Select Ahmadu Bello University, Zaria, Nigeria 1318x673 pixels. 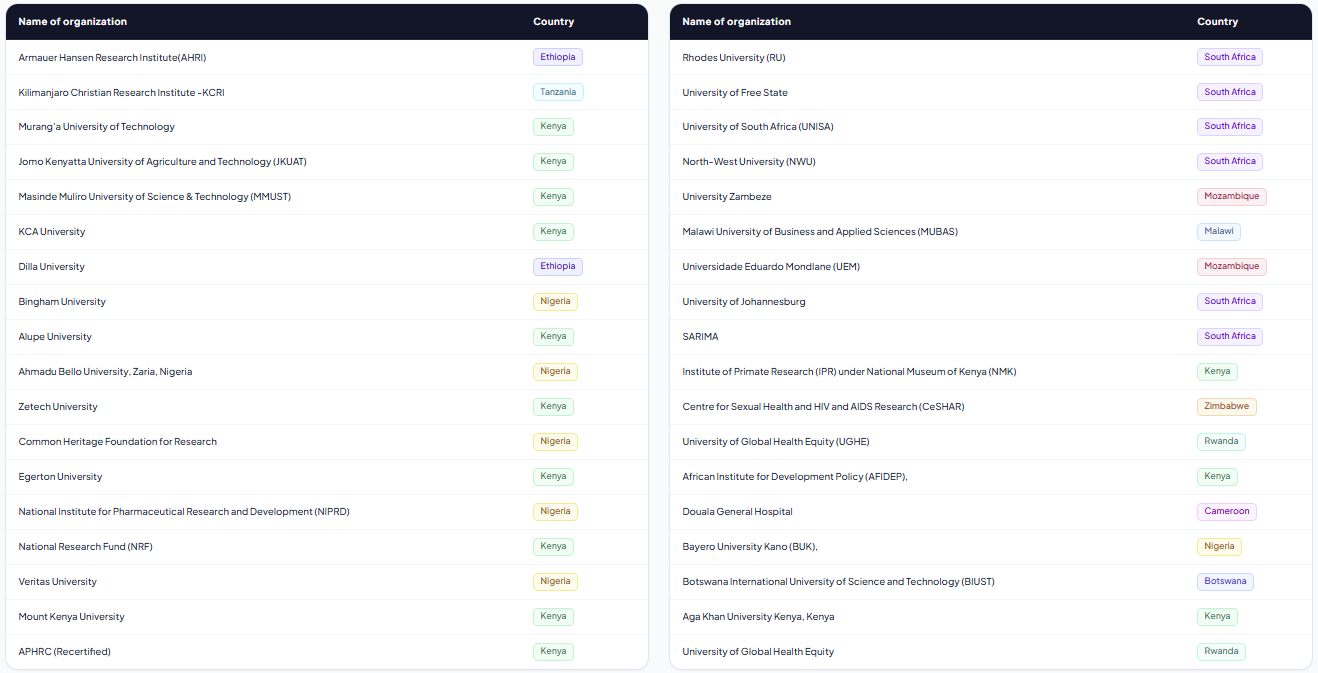pyautogui.click(x=105, y=372)
